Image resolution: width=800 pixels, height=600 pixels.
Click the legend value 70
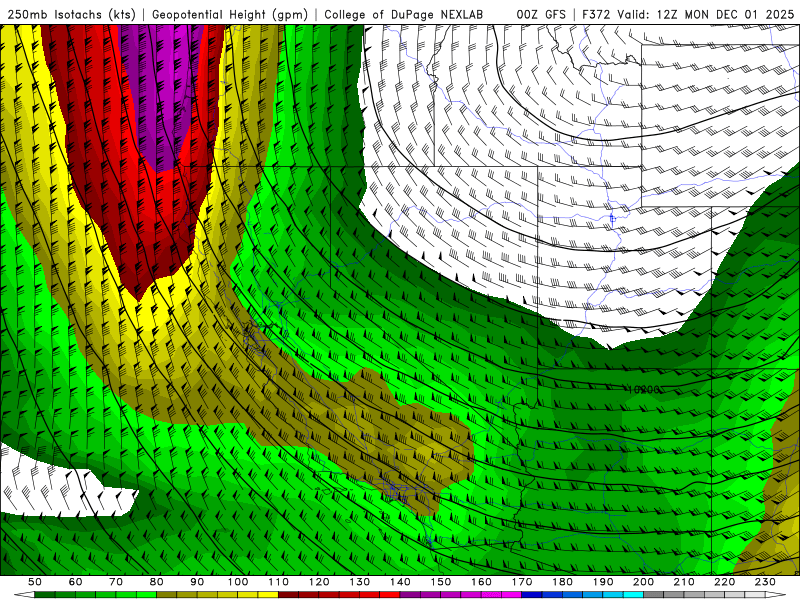(x=116, y=582)
